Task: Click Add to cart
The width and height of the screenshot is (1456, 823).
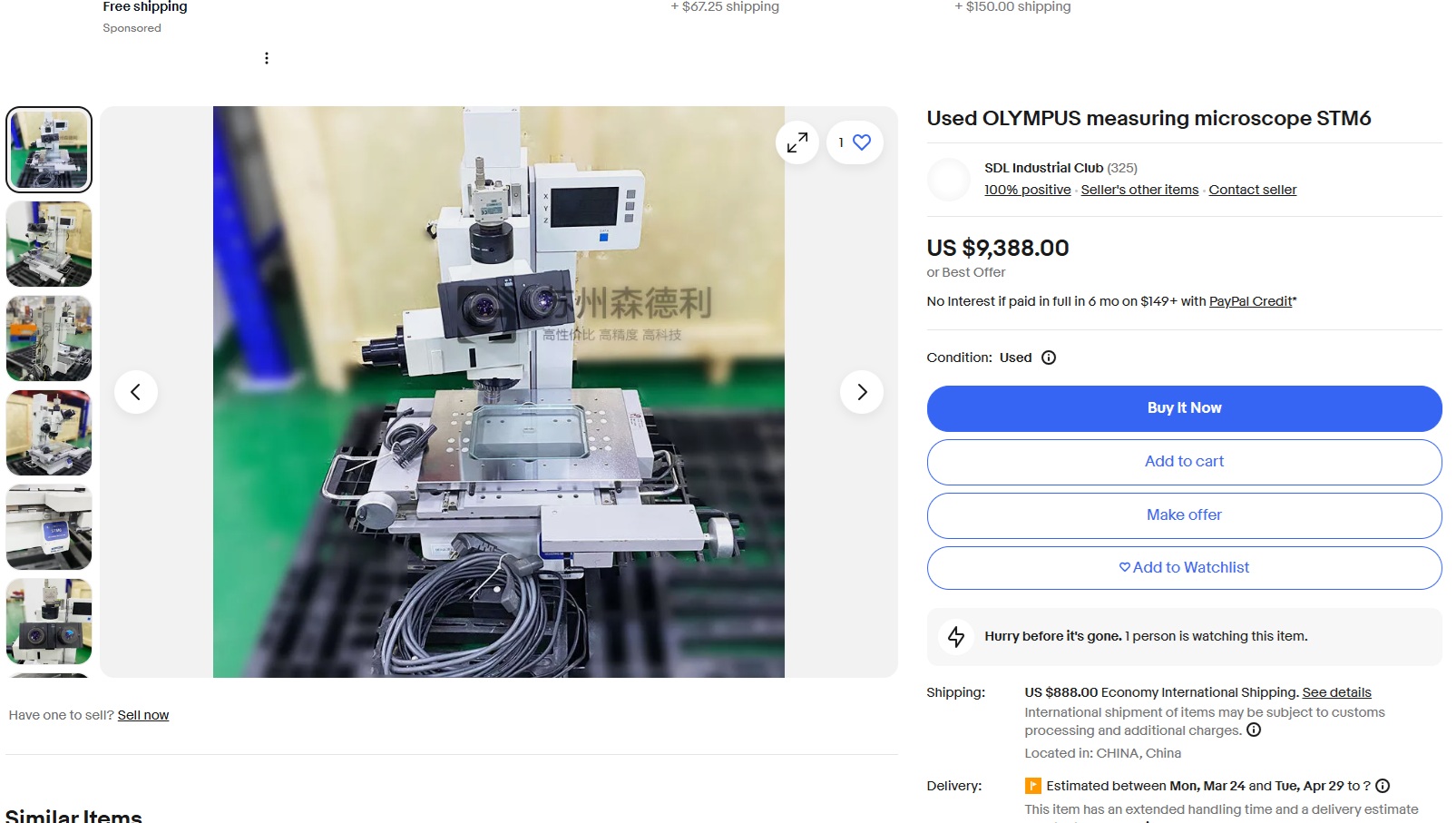Action: [x=1184, y=462]
